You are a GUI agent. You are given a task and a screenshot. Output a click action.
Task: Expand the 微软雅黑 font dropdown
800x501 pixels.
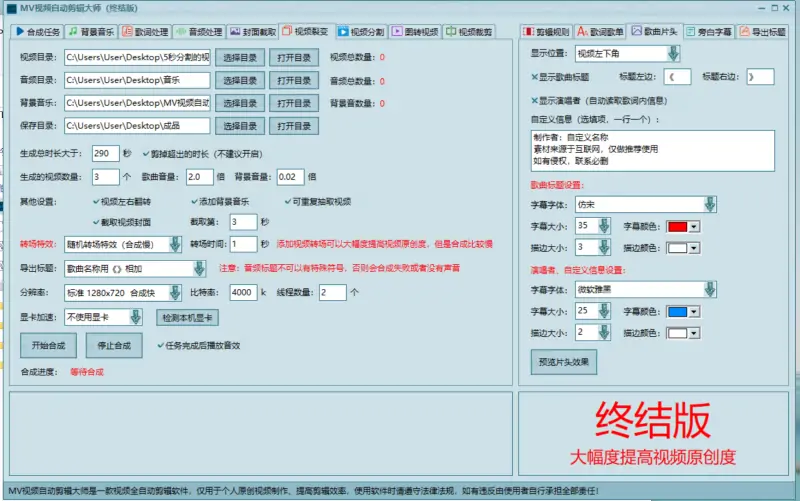(710, 289)
